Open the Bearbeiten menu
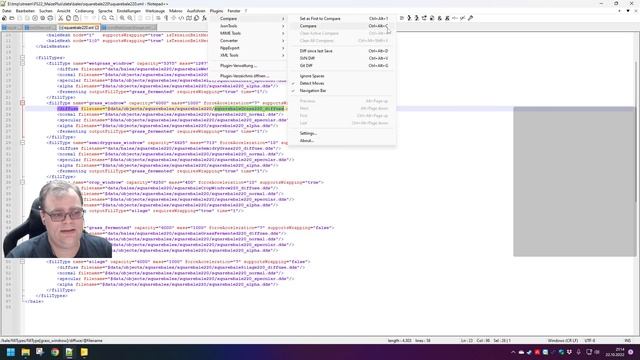 25,11
